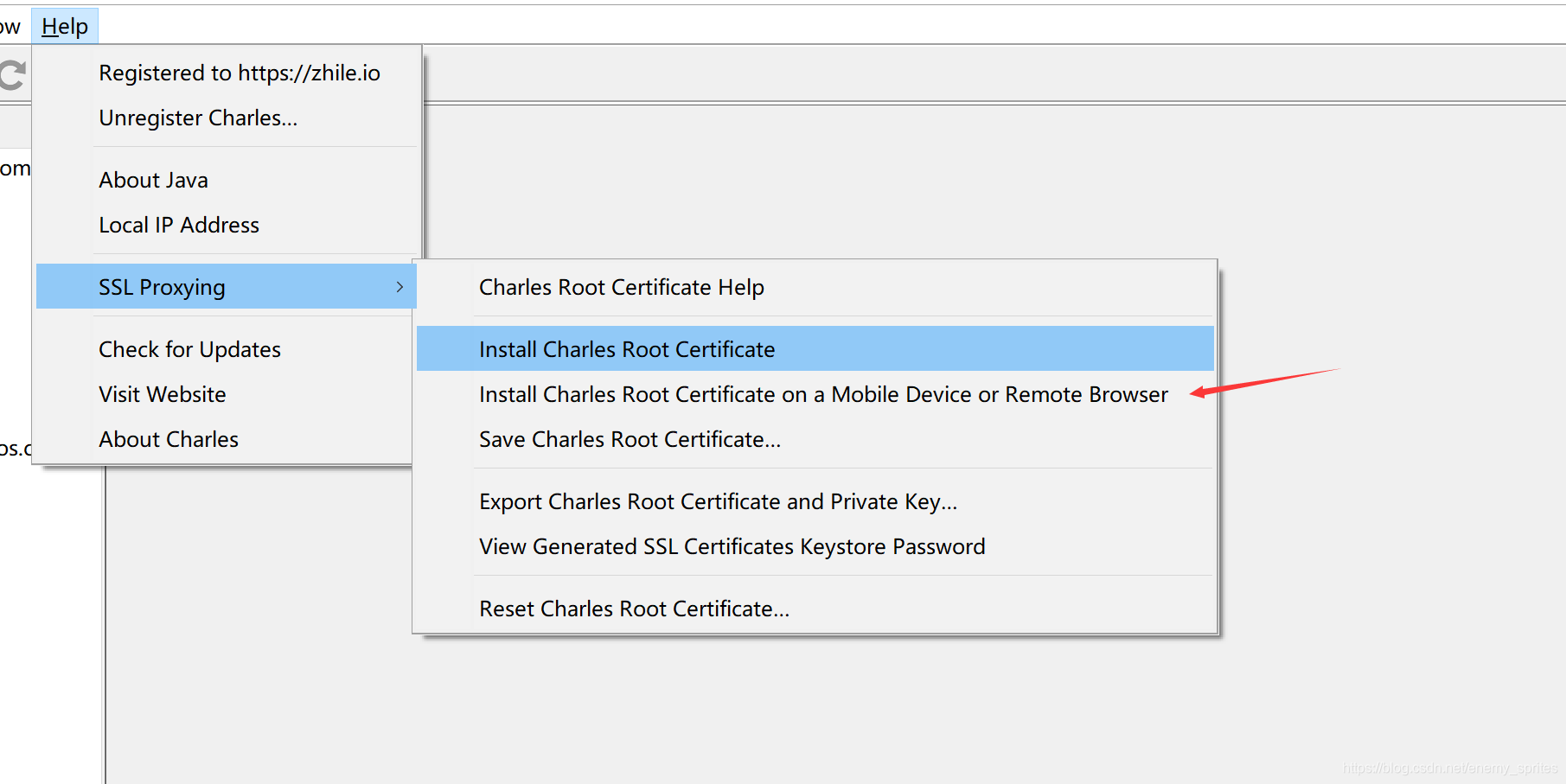Select Check for Updates
The width and height of the screenshot is (1566, 784).
point(227,350)
